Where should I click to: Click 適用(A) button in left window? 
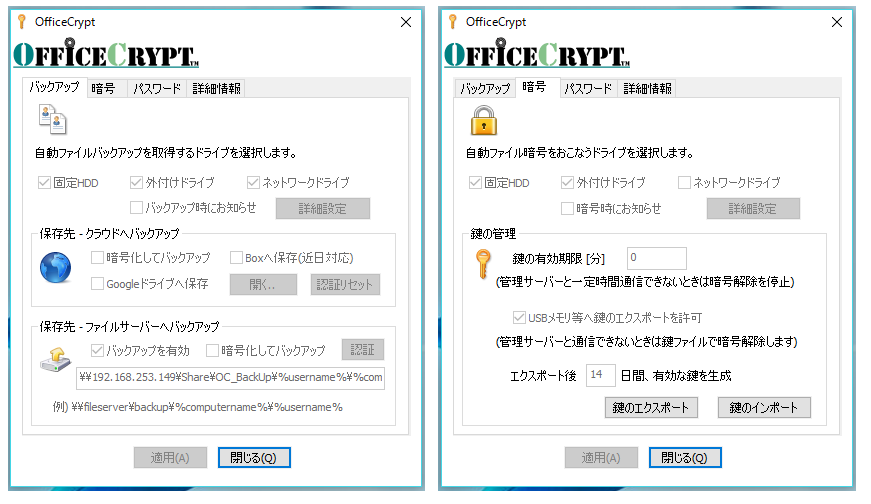tap(170, 458)
